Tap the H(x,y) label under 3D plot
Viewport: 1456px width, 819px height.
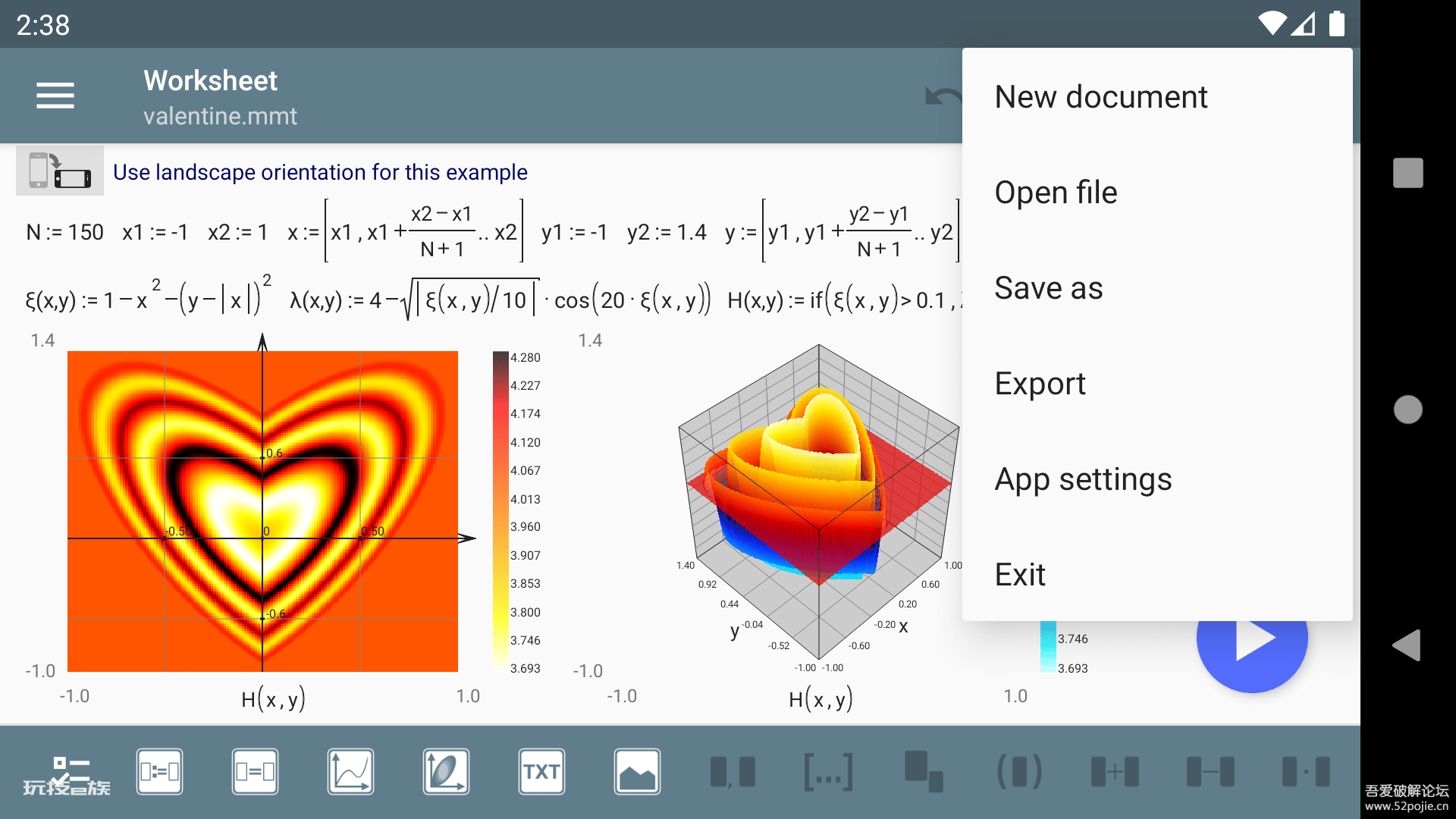coord(821,698)
